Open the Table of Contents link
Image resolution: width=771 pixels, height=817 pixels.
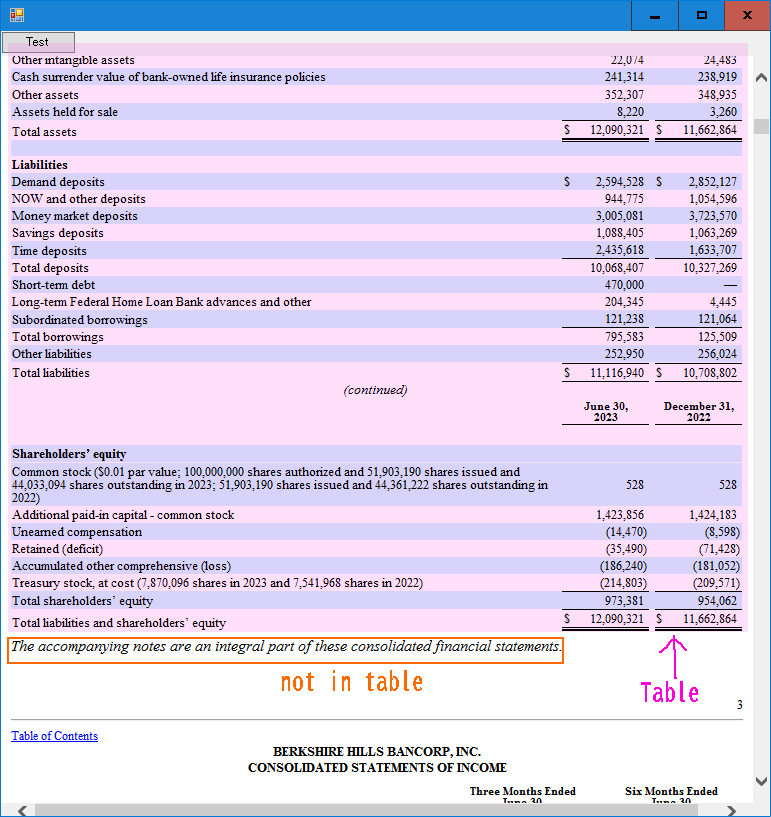tap(55, 736)
